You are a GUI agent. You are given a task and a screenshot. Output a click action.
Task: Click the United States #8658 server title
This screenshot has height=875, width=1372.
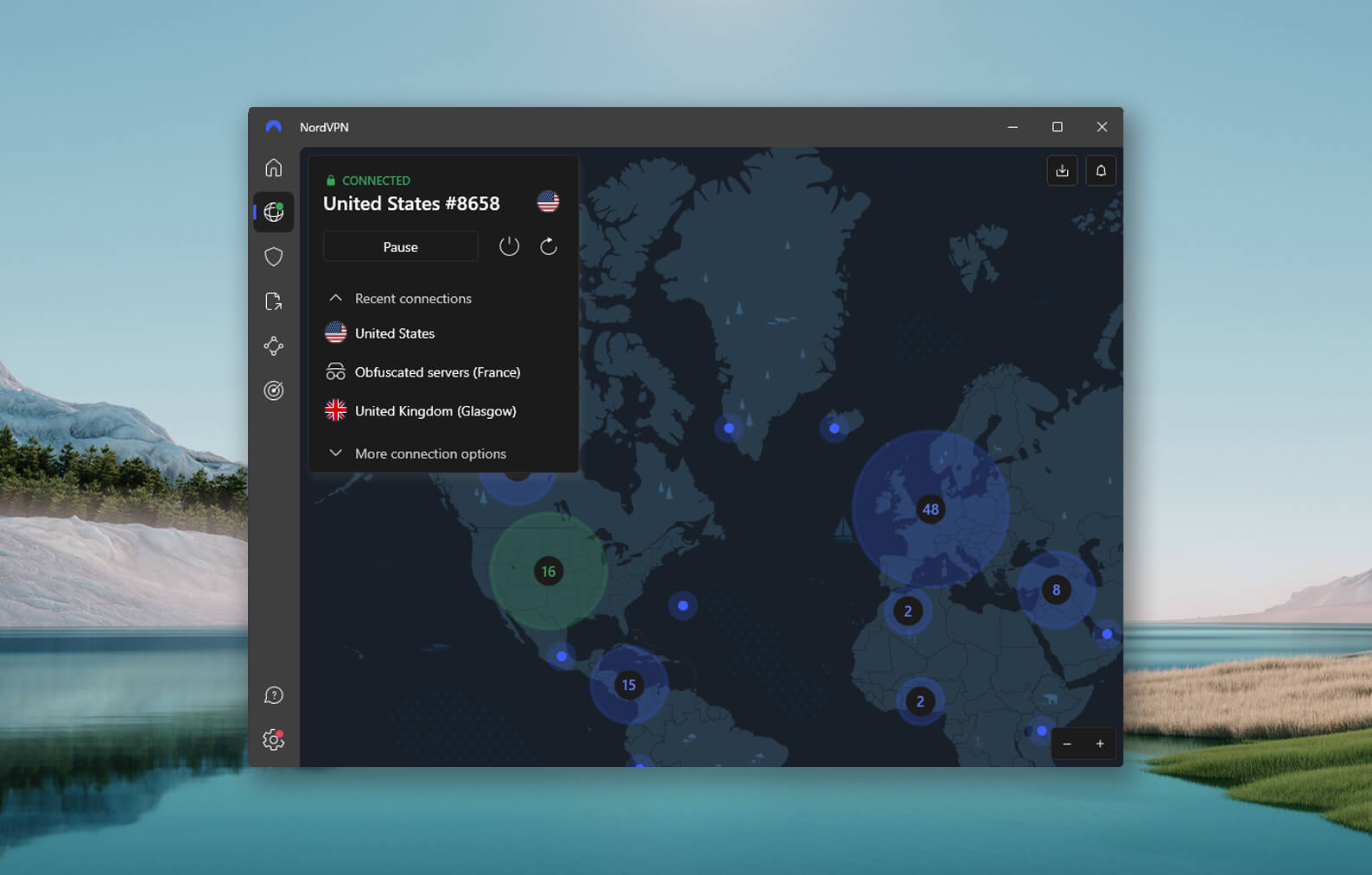(411, 203)
